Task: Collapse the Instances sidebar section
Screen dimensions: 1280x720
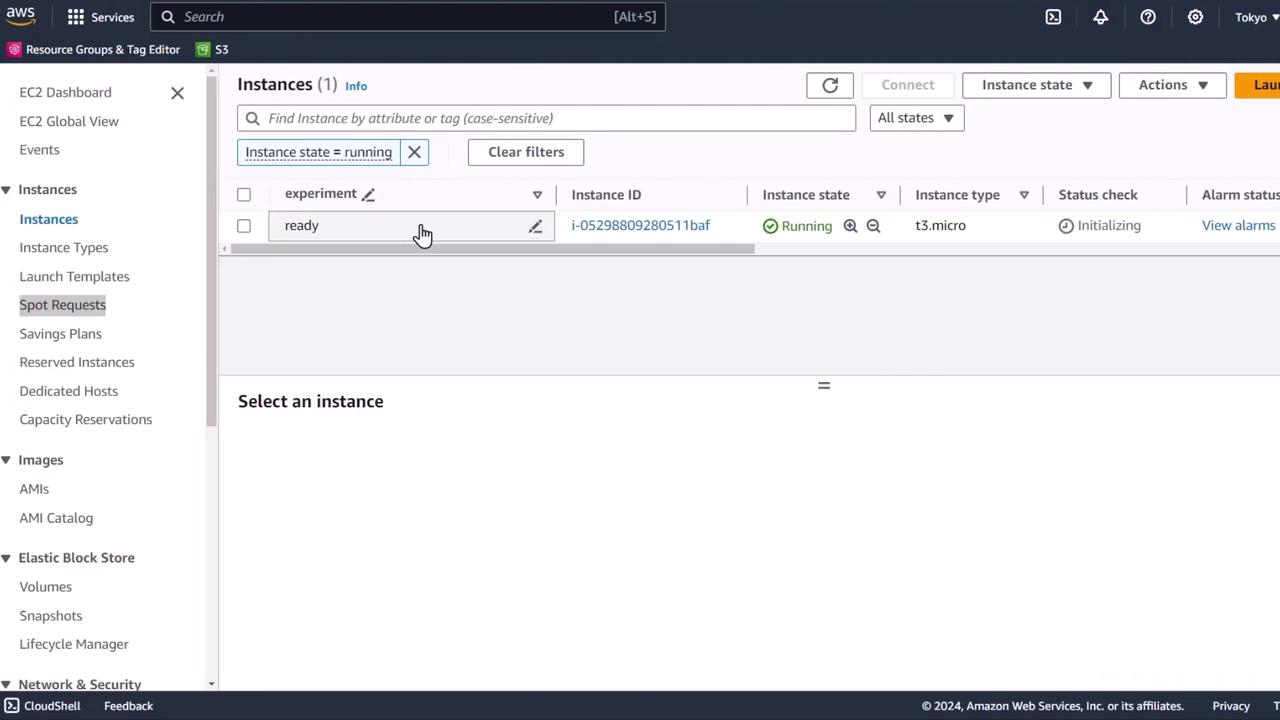Action: 6,190
